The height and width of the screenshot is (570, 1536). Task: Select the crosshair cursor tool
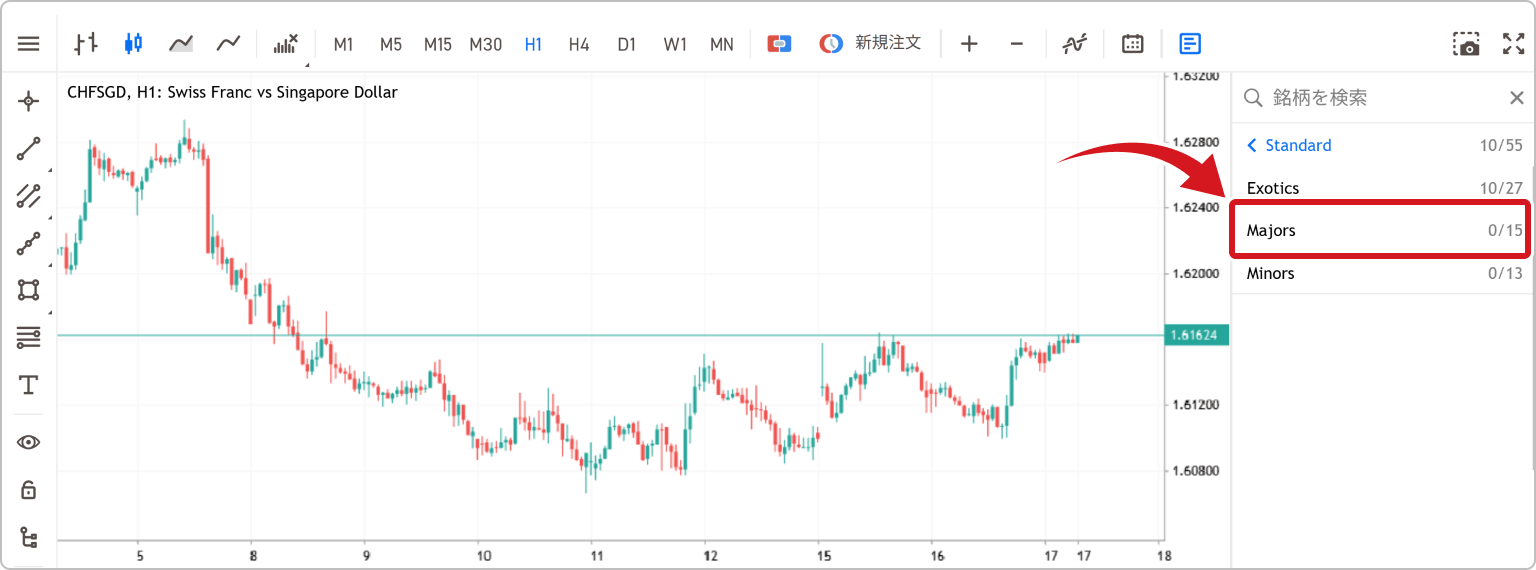(x=29, y=101)
